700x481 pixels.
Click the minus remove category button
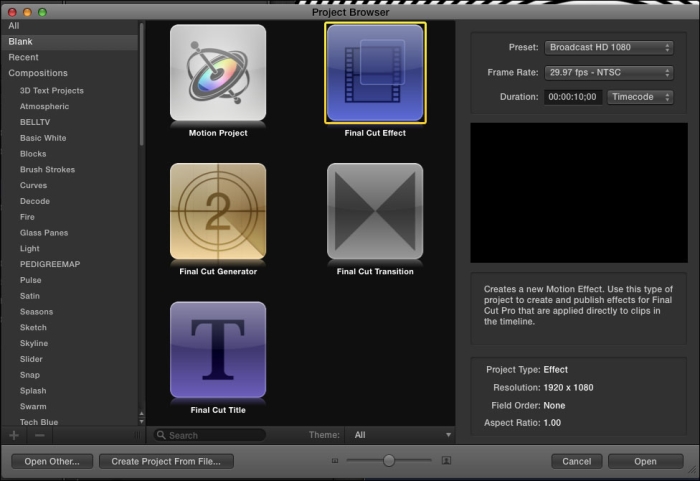click(x=40, y=435)
